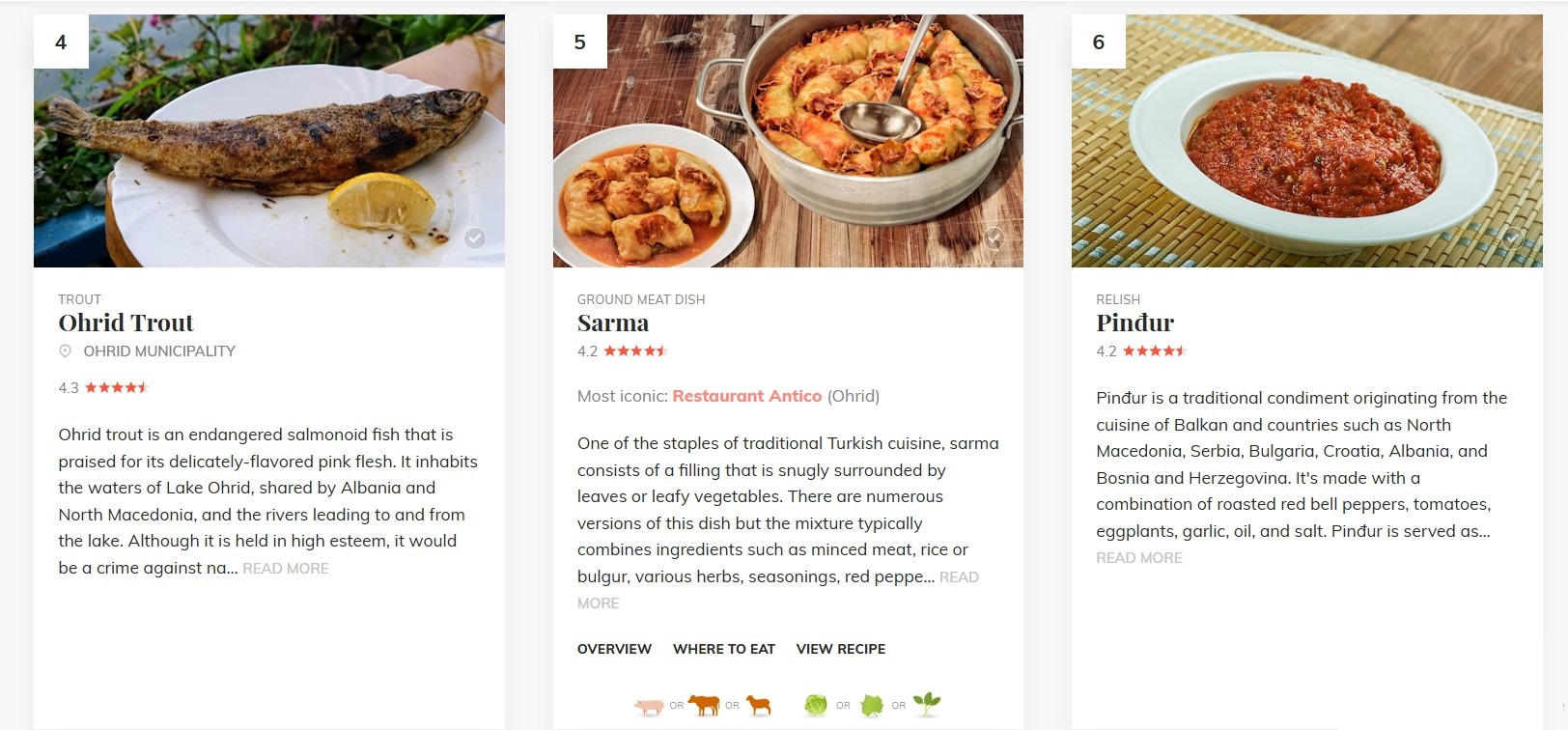
Task: Open Sarma's OVERVIEW tab
Action: pos(614,649)
